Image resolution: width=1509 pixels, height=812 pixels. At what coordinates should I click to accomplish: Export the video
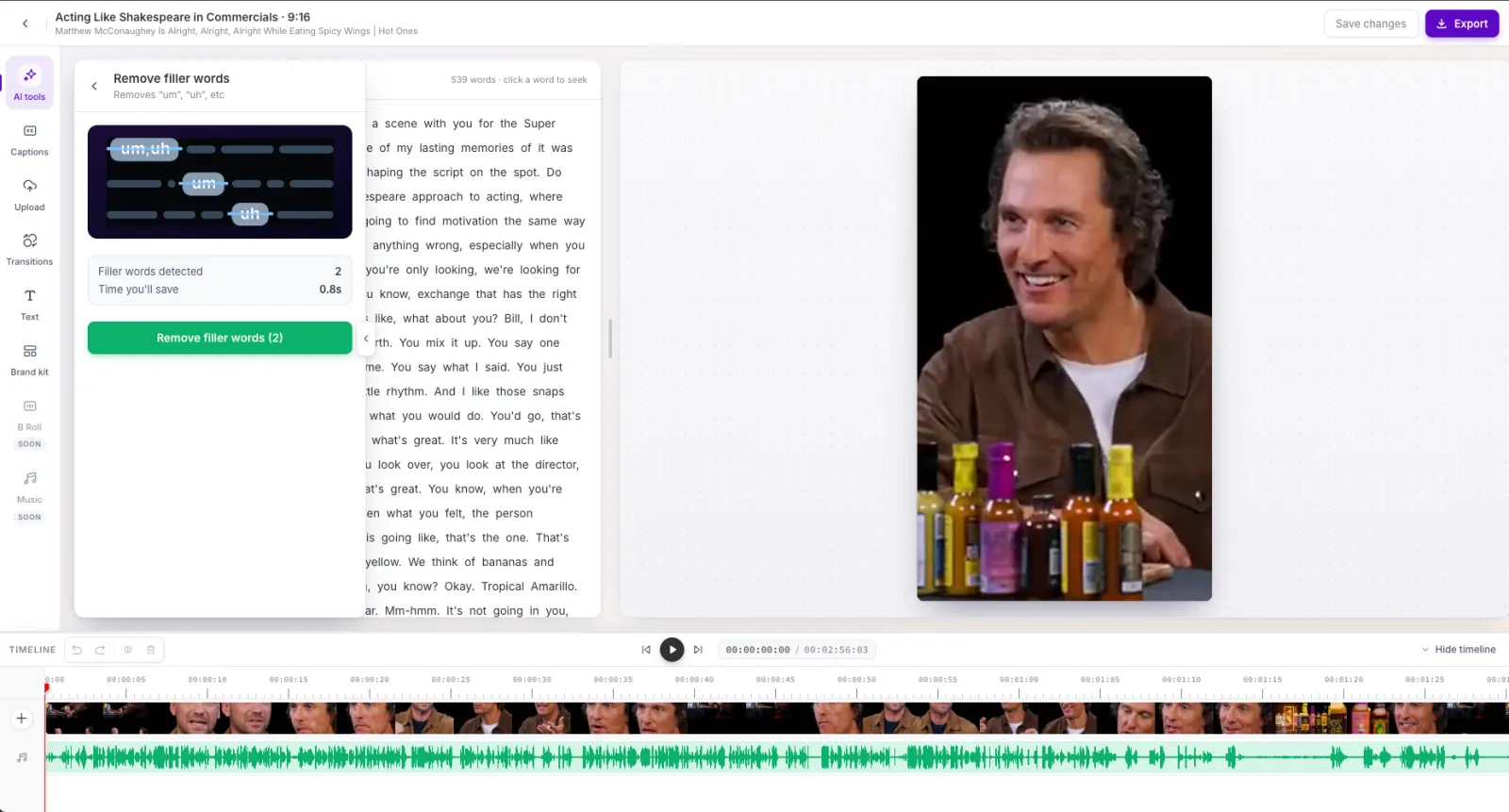pos(1462,24)
